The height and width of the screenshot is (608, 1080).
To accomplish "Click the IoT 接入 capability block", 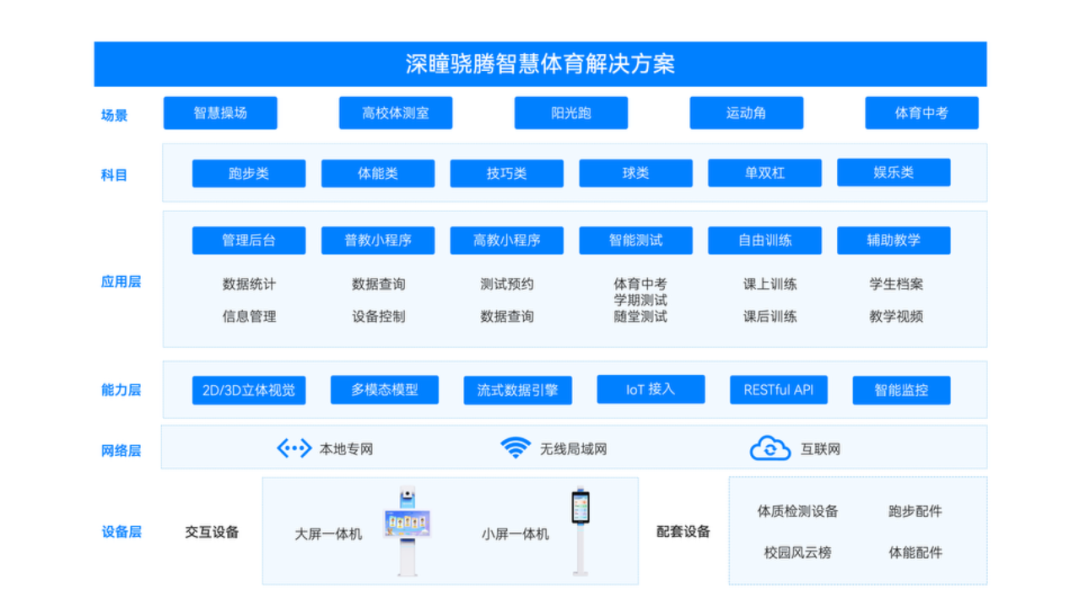I will [651, 389].
